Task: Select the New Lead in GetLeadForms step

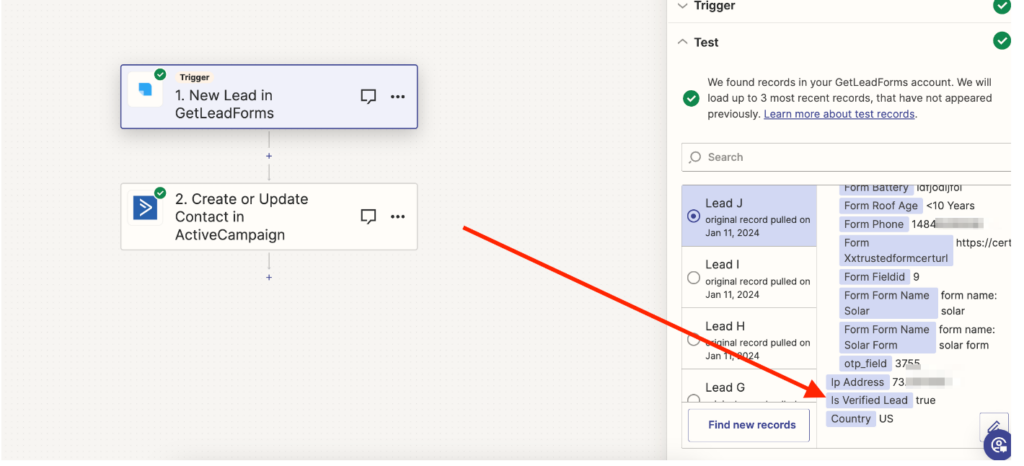Action: click(268, 97)
